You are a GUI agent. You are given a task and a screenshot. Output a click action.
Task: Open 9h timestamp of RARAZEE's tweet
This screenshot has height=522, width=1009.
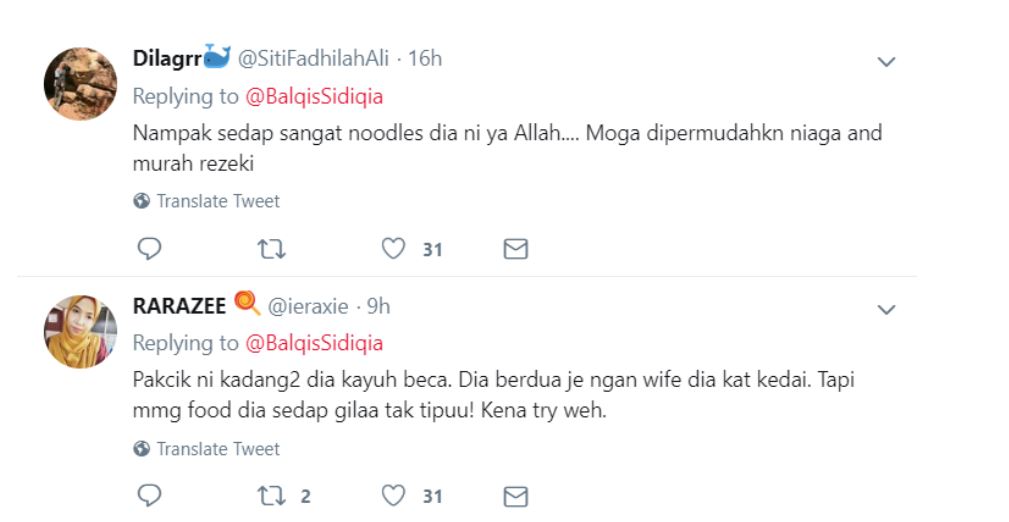click(378, 306)
